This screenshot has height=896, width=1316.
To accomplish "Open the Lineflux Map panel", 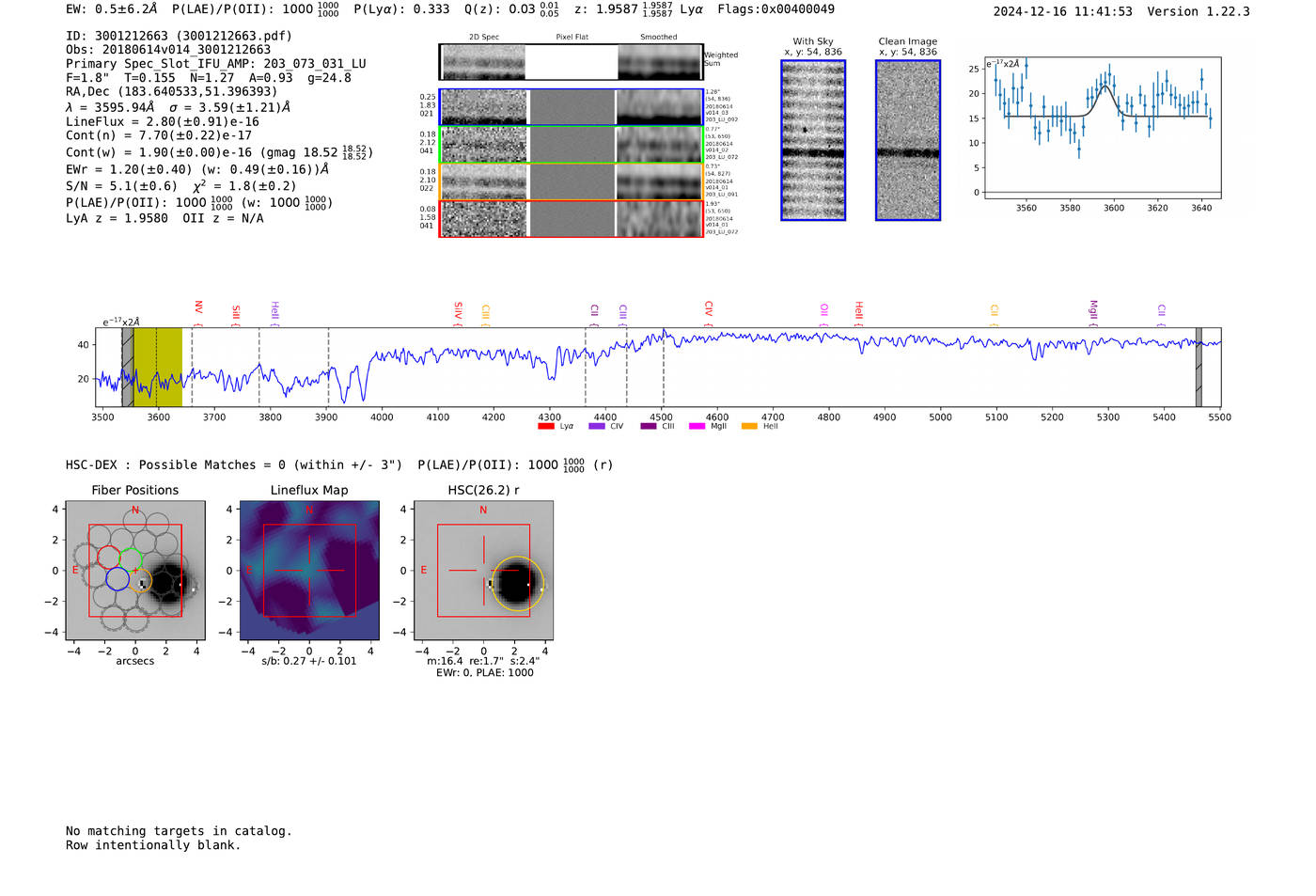I will [x=309, y=571].
